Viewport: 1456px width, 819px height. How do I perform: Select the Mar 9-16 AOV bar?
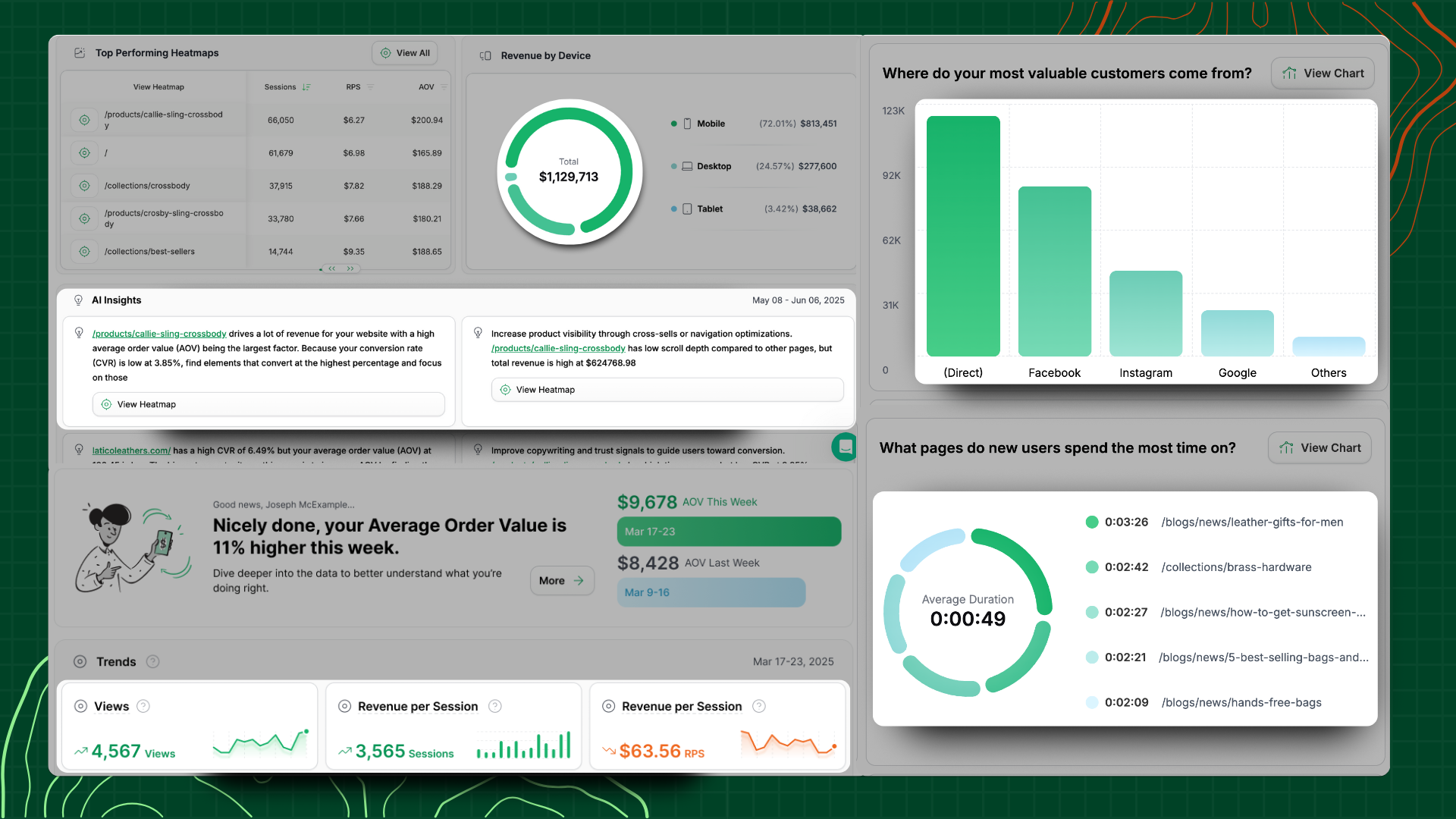point(711,592)
